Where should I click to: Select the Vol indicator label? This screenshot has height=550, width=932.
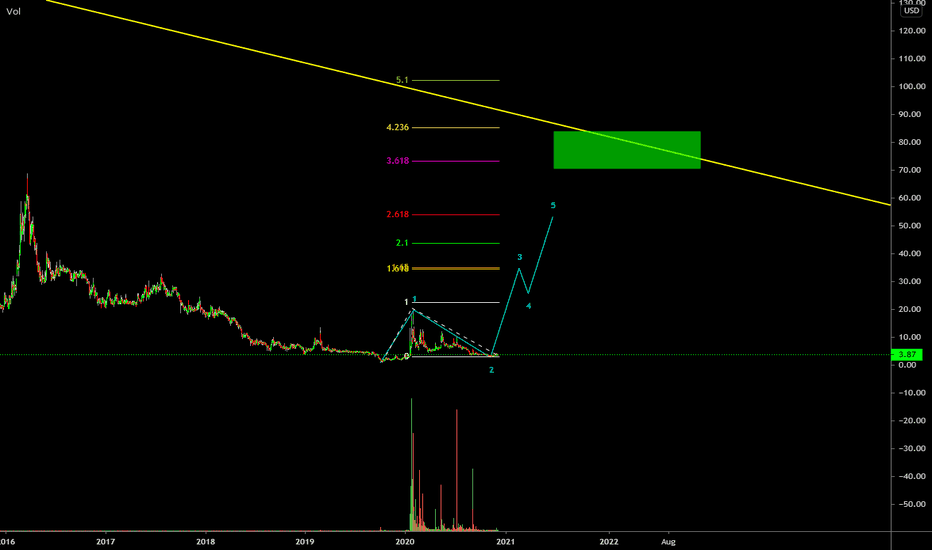13,11
